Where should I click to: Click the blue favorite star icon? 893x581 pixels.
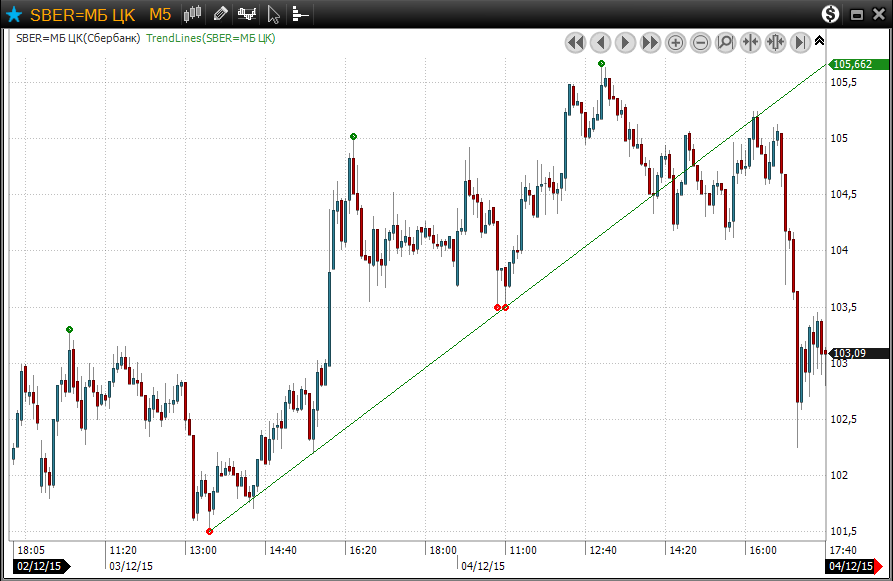[14, 14]
